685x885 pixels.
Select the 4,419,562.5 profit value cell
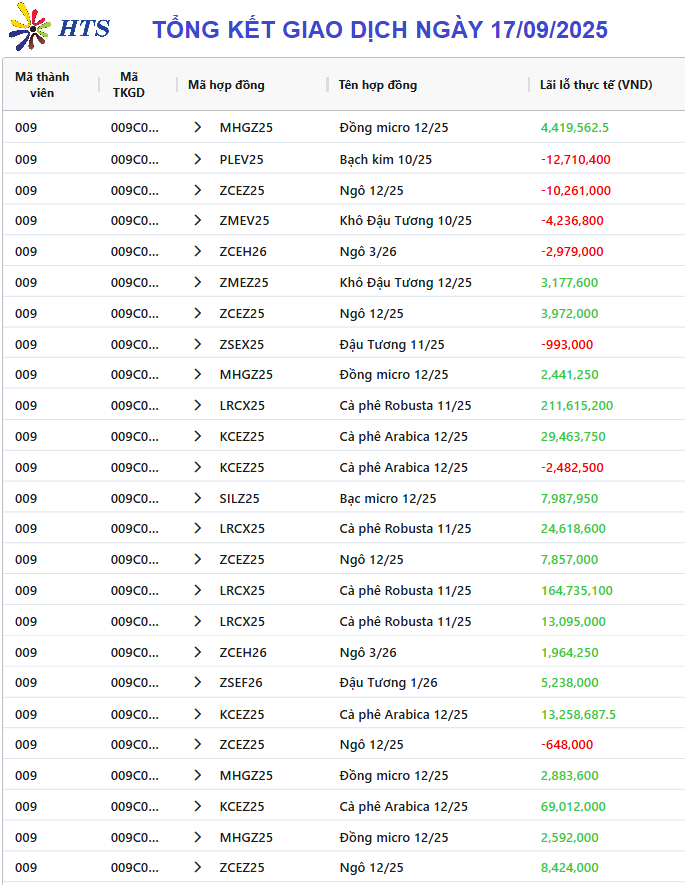point(574,128)
